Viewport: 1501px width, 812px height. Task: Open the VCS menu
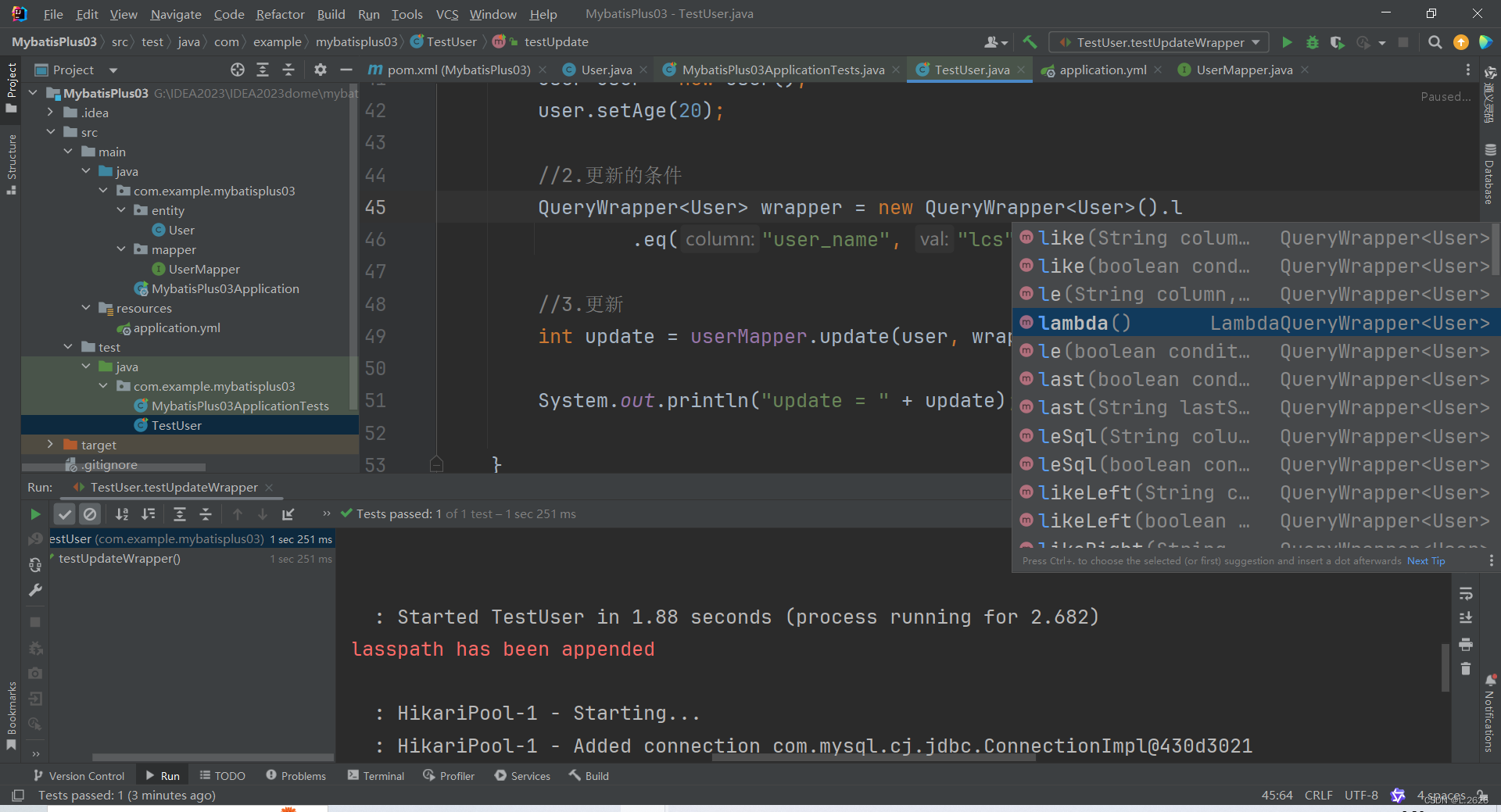tap(447, 14)
